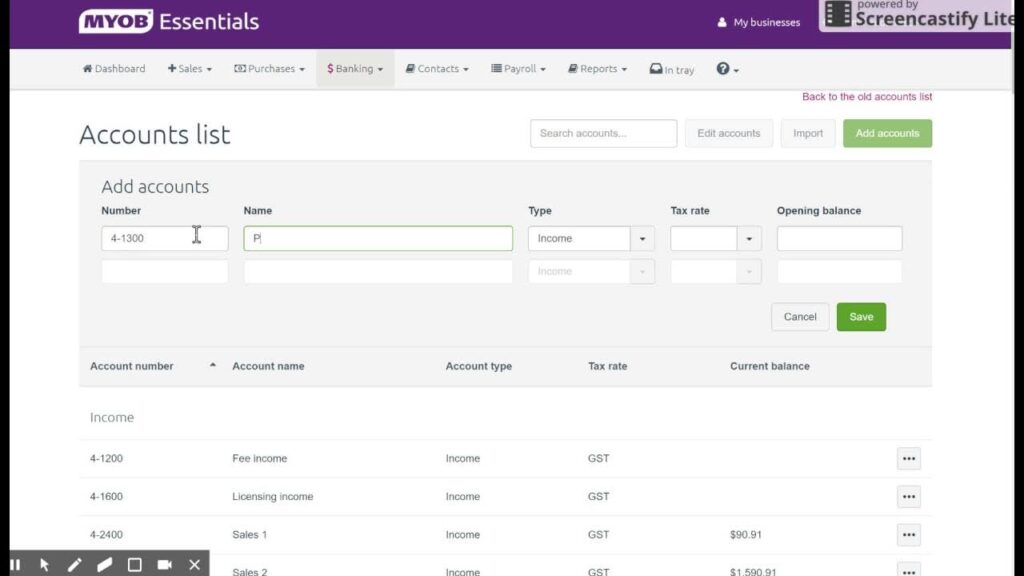Select the rectangle drawing tool

pos(134,565)
